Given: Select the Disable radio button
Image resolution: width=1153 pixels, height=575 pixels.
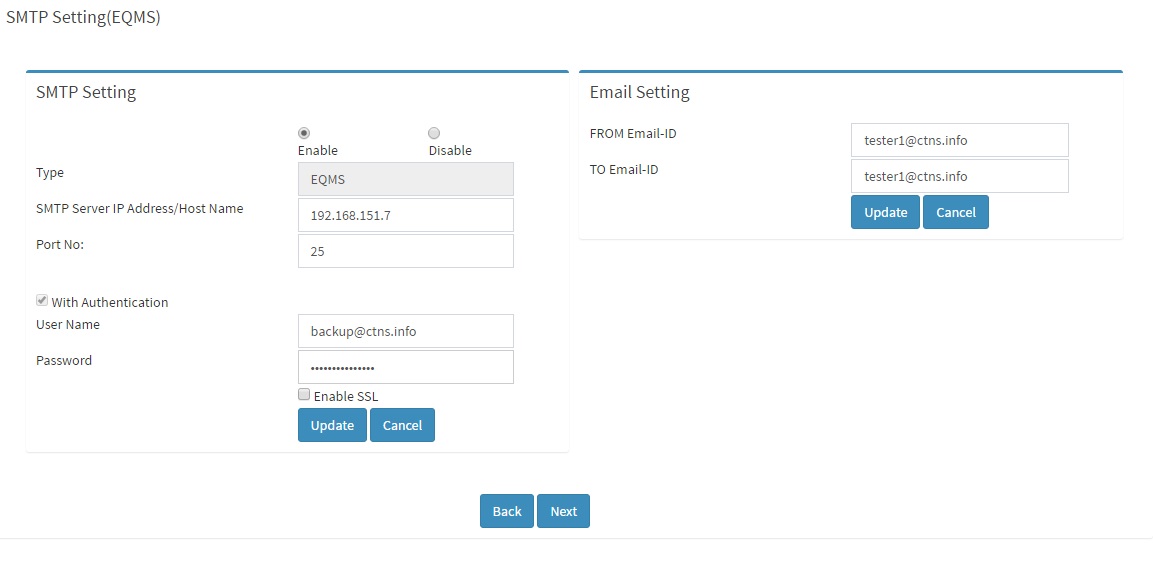Looking at the screenshot, I should [434, 133].
